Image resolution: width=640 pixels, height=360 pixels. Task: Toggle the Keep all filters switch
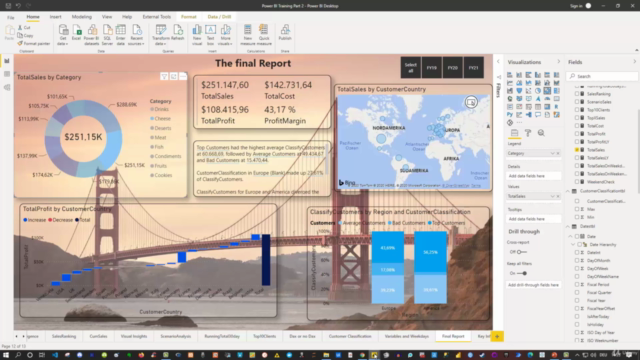522,273
